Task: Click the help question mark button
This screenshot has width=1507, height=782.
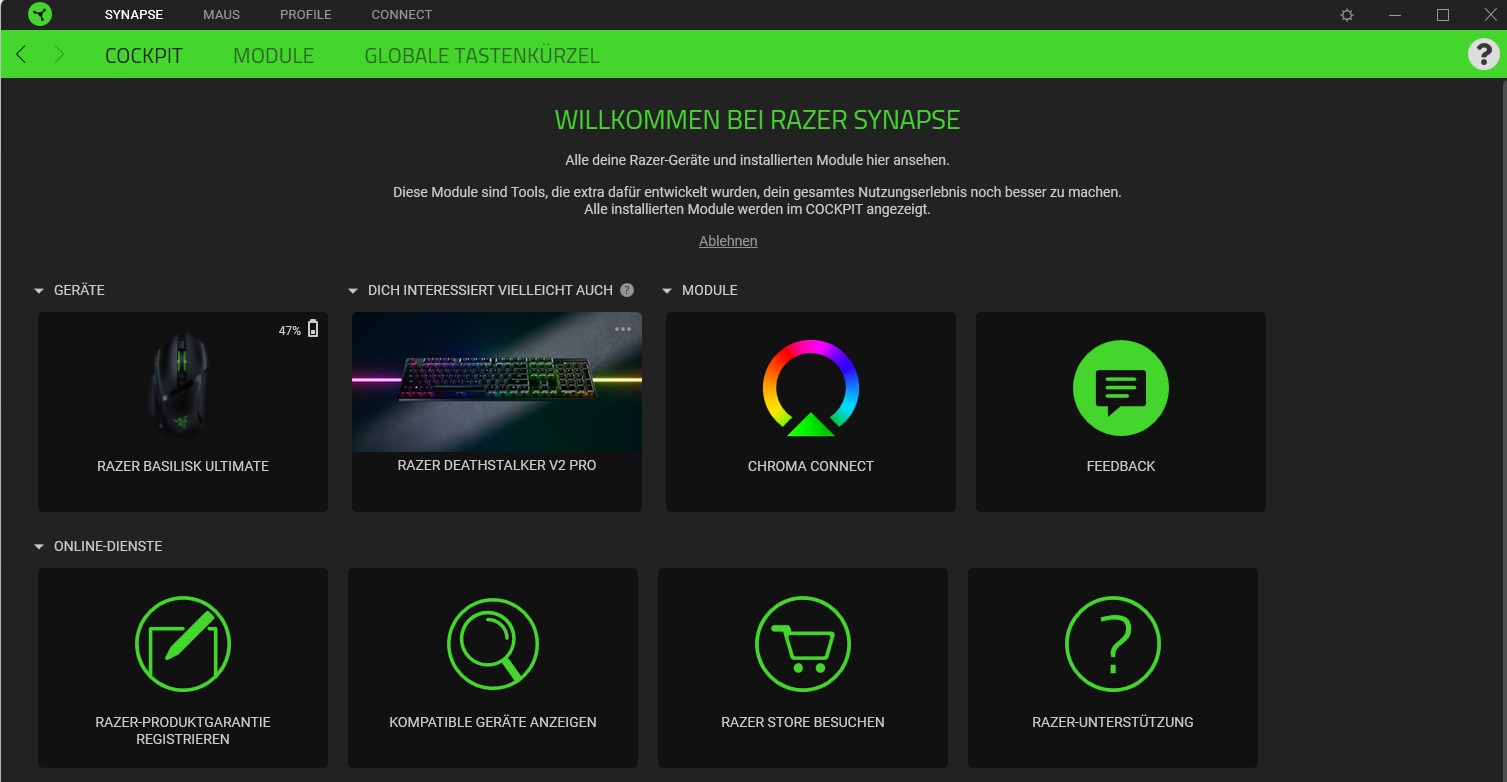Action: (x=1482, y=54)
